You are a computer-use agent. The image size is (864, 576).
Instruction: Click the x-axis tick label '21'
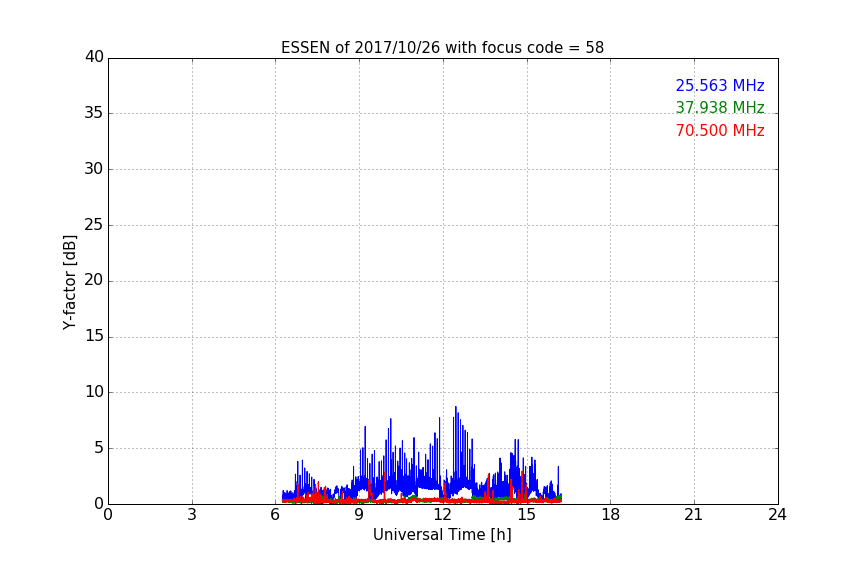694,515
